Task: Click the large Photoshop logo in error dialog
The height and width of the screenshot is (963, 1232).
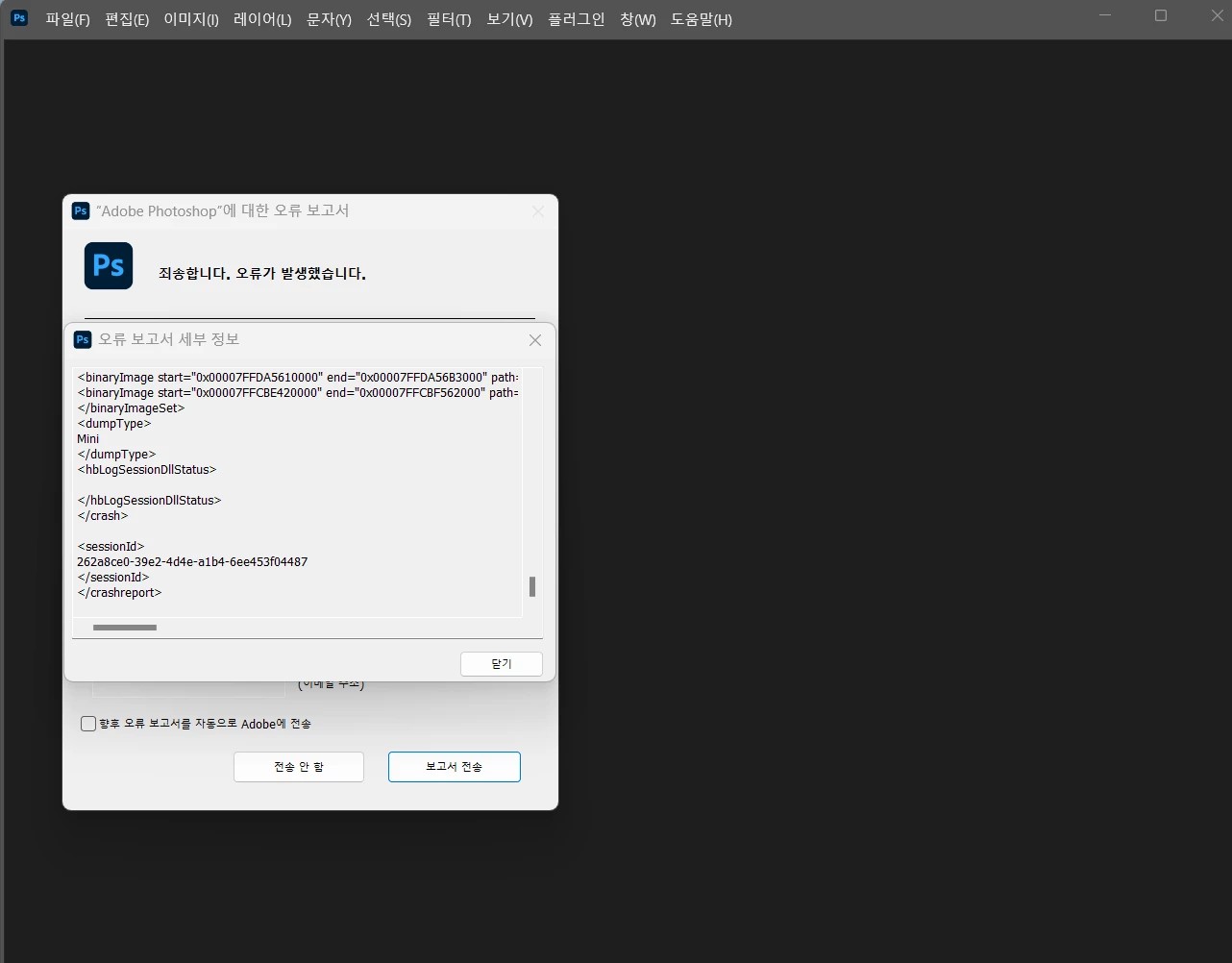Action: tap(109, 266)
